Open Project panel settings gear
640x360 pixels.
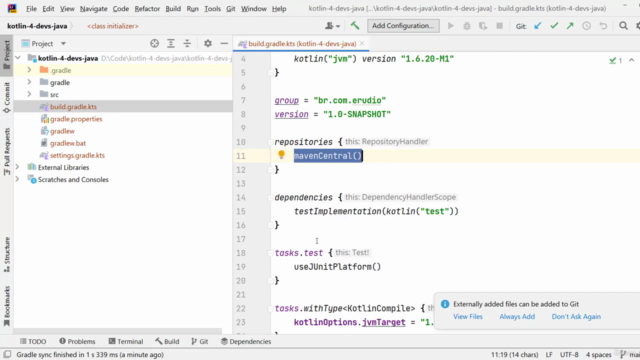click(208, 43)
